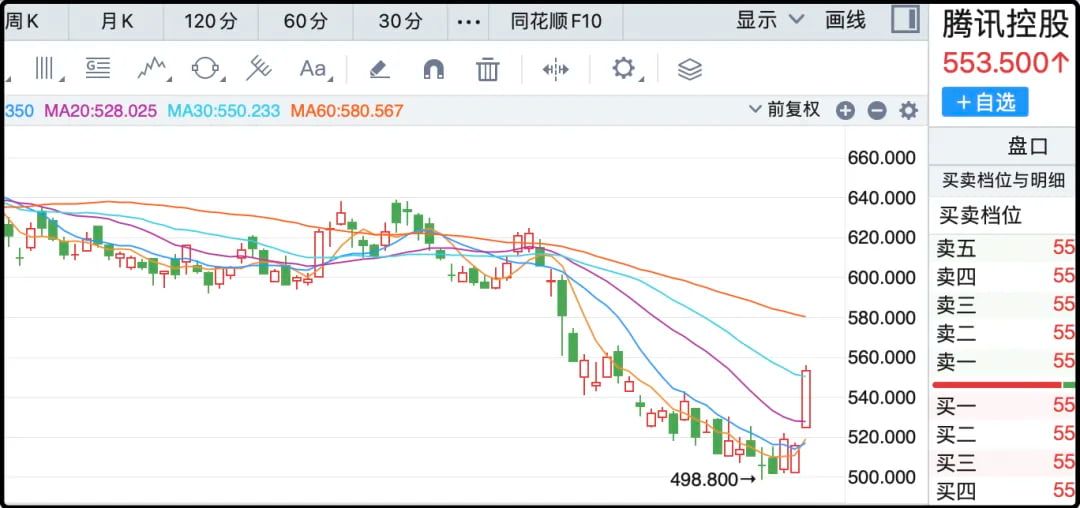Switch to 60分 minute chart tab

pos(305,20)
